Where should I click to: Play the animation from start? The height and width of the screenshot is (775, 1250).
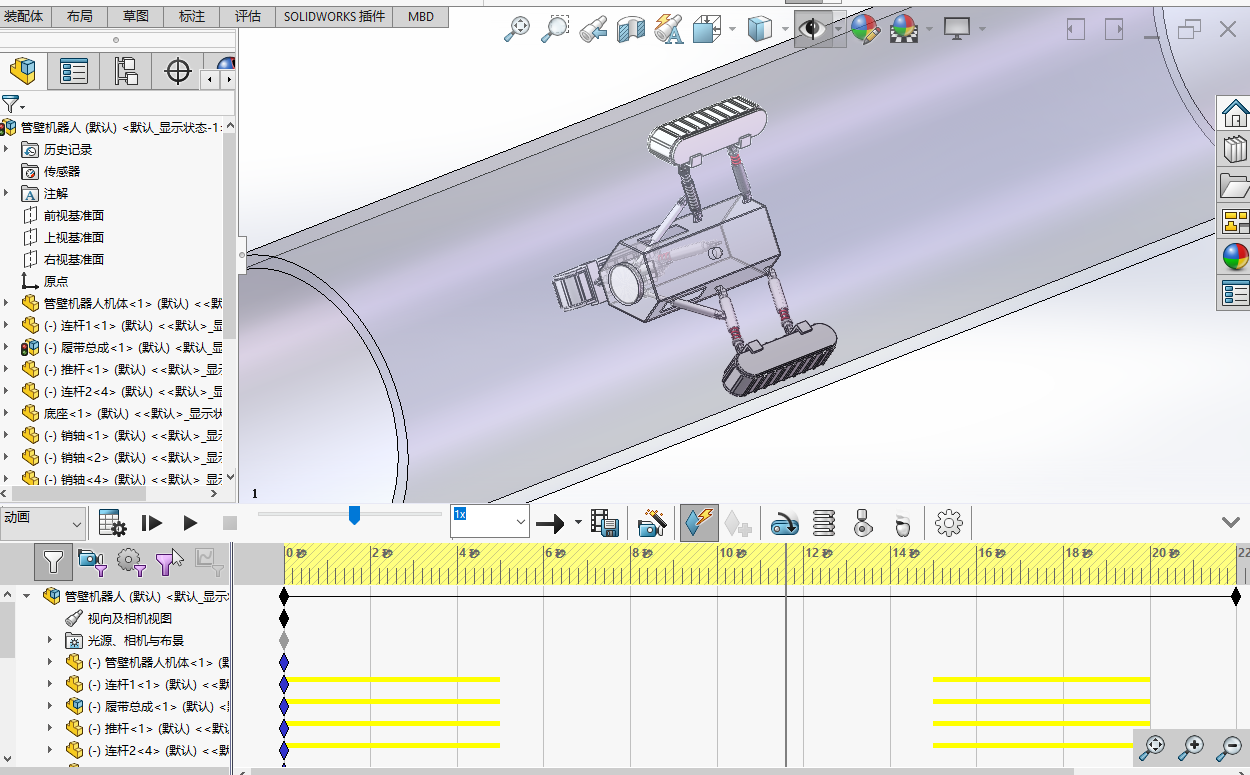pos(151,522)
